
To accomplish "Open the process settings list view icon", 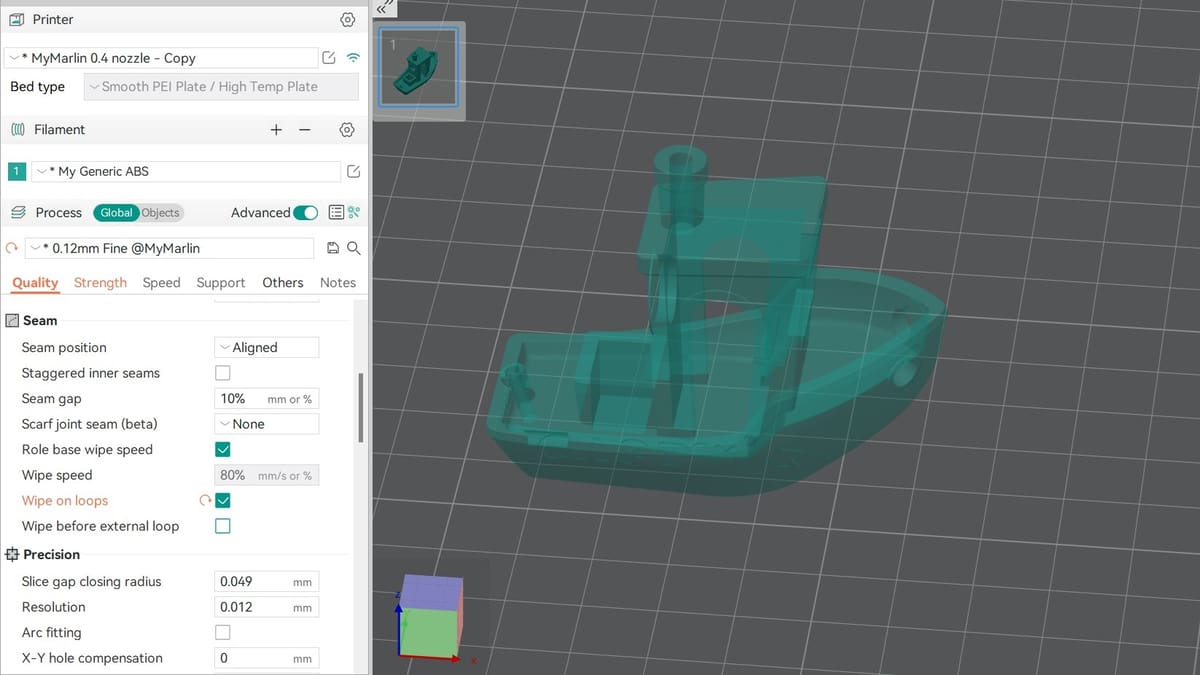I will 336,212.
